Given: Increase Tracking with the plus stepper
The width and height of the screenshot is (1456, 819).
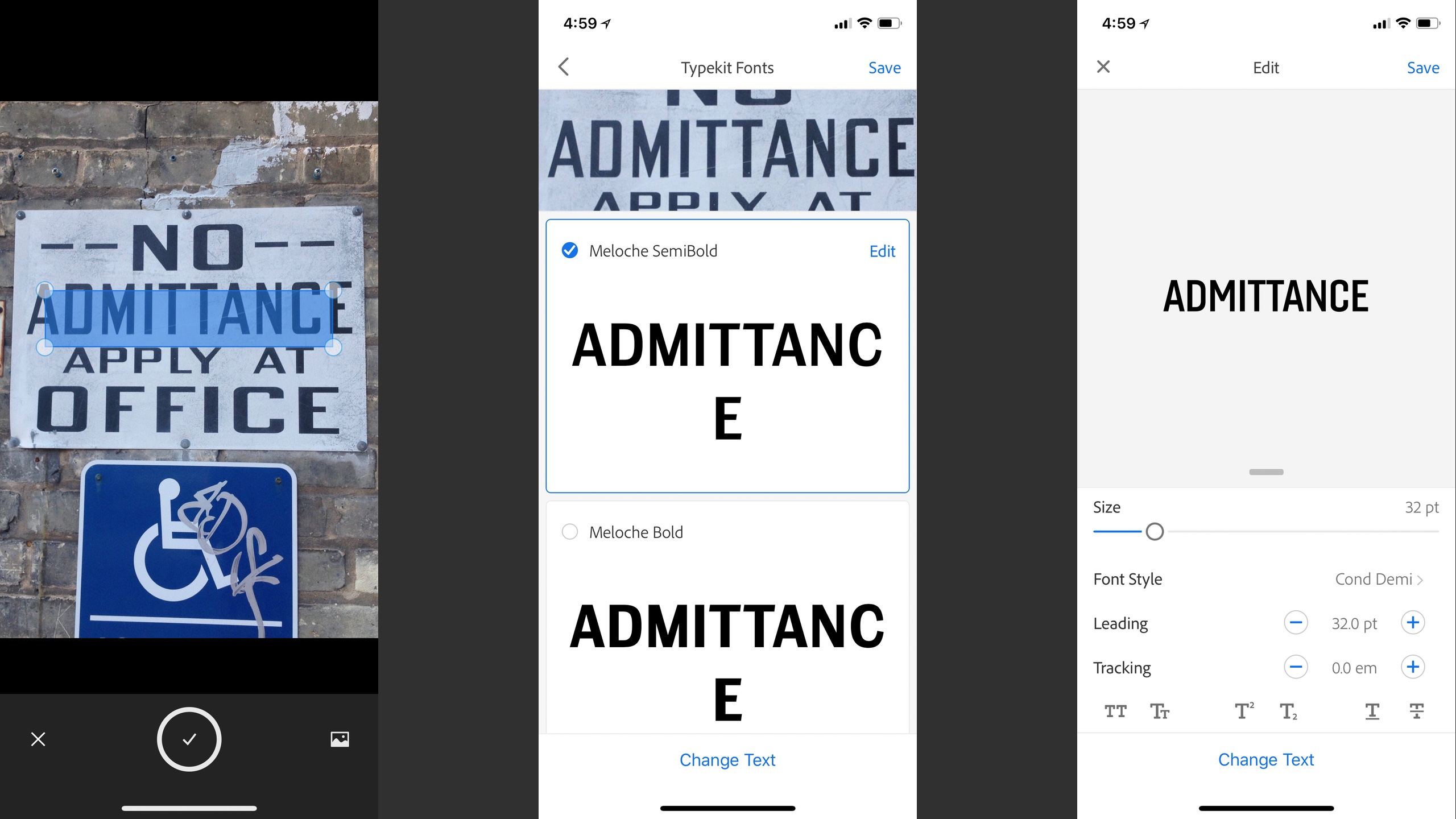Looking at the screenshot, I should (x=1414, y=667).
